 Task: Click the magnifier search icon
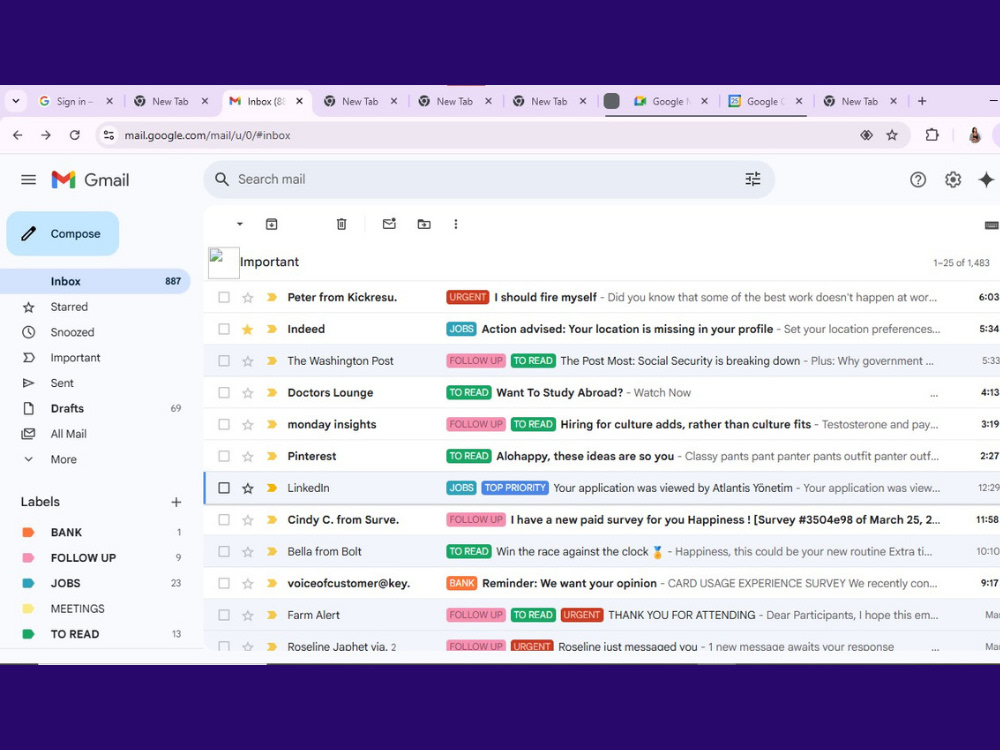(x=221, y=179)
